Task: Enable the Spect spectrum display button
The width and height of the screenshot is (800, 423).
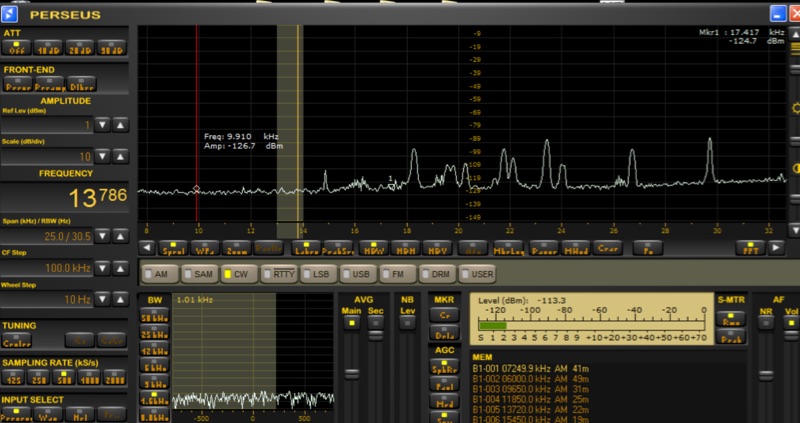Action: (172, 248)
